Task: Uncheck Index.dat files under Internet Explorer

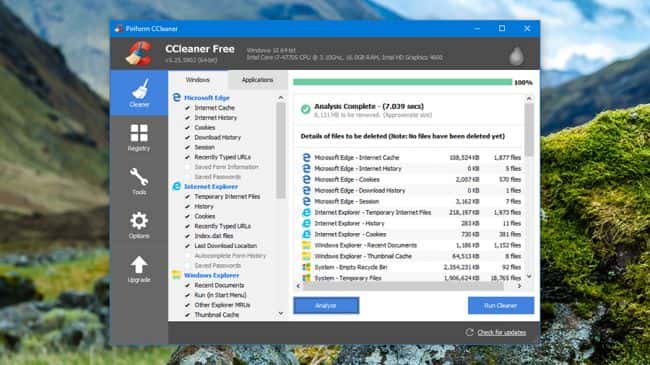Action: pyautogui.click(x=187, y=236)
